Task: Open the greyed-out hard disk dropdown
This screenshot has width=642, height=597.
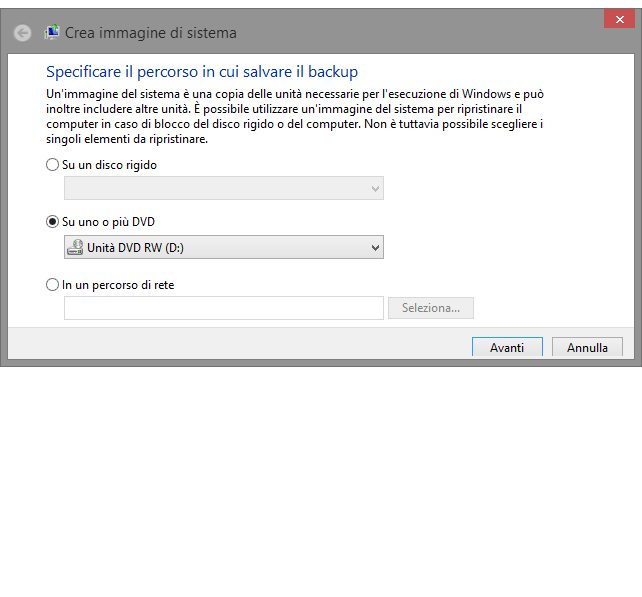Action: point(220,188)
